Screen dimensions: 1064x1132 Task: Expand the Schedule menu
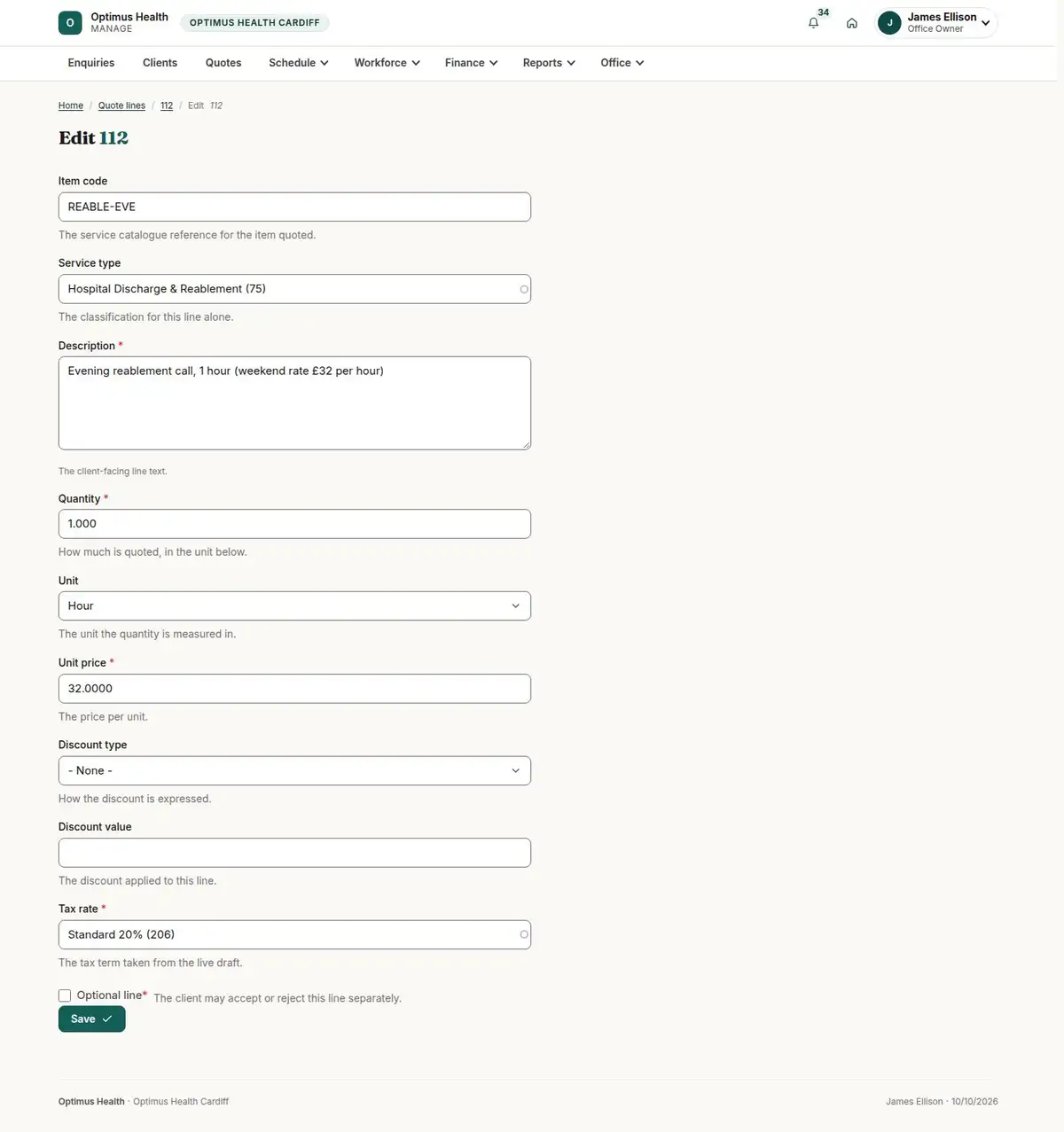click(x=299, y=63)
